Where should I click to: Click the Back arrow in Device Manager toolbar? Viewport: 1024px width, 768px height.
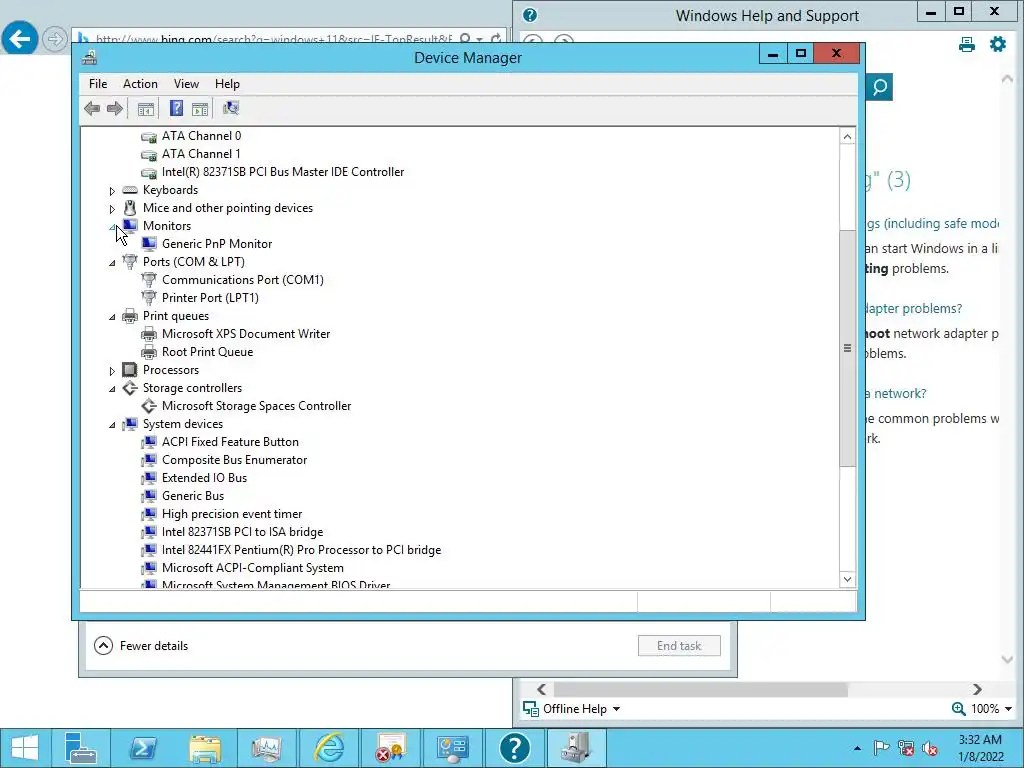point(92,108)
